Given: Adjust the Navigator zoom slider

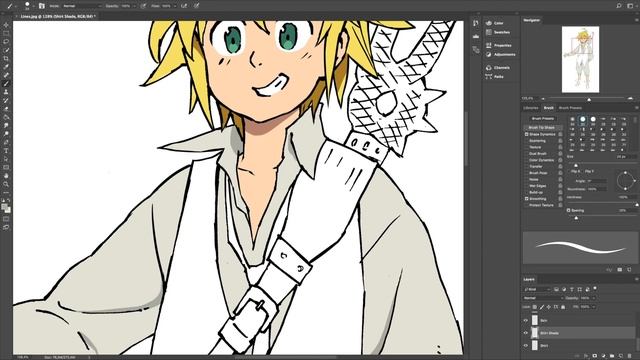Looking at the screenshot, I should point(589,99).
